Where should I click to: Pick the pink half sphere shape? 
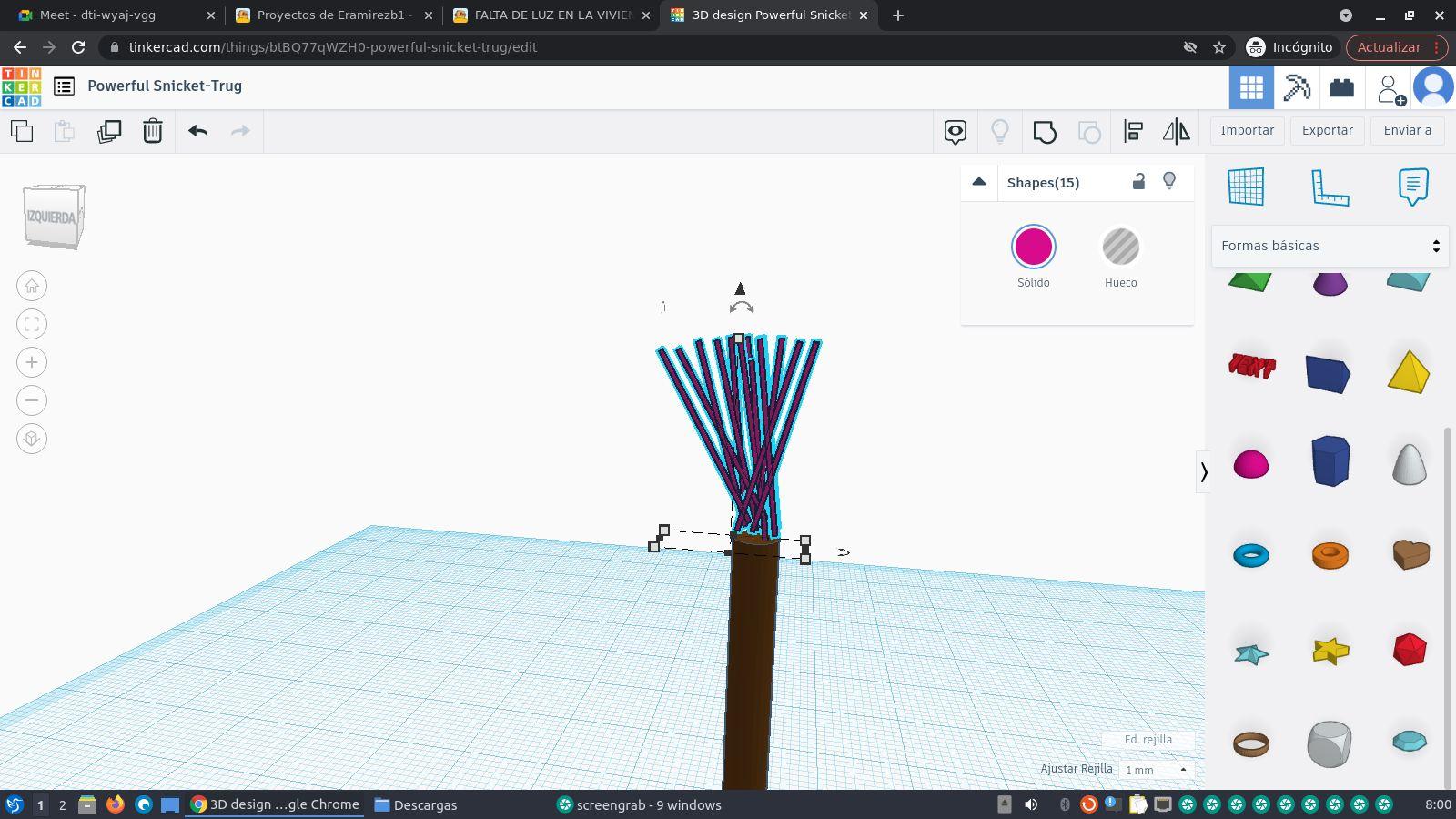pyautogui.click(x=1251, y=464)
